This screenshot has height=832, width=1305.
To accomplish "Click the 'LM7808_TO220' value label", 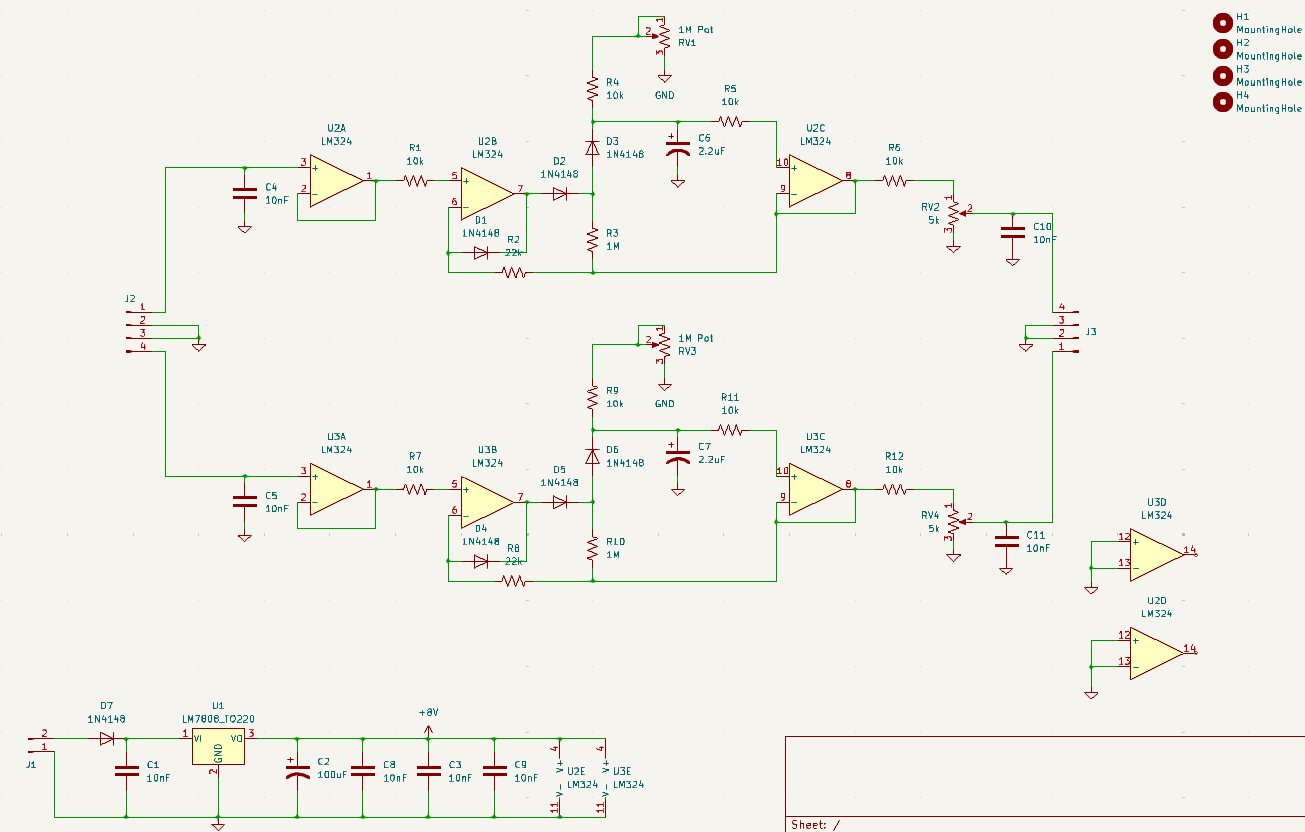I will pyautogui.click(x=218, y=719).
